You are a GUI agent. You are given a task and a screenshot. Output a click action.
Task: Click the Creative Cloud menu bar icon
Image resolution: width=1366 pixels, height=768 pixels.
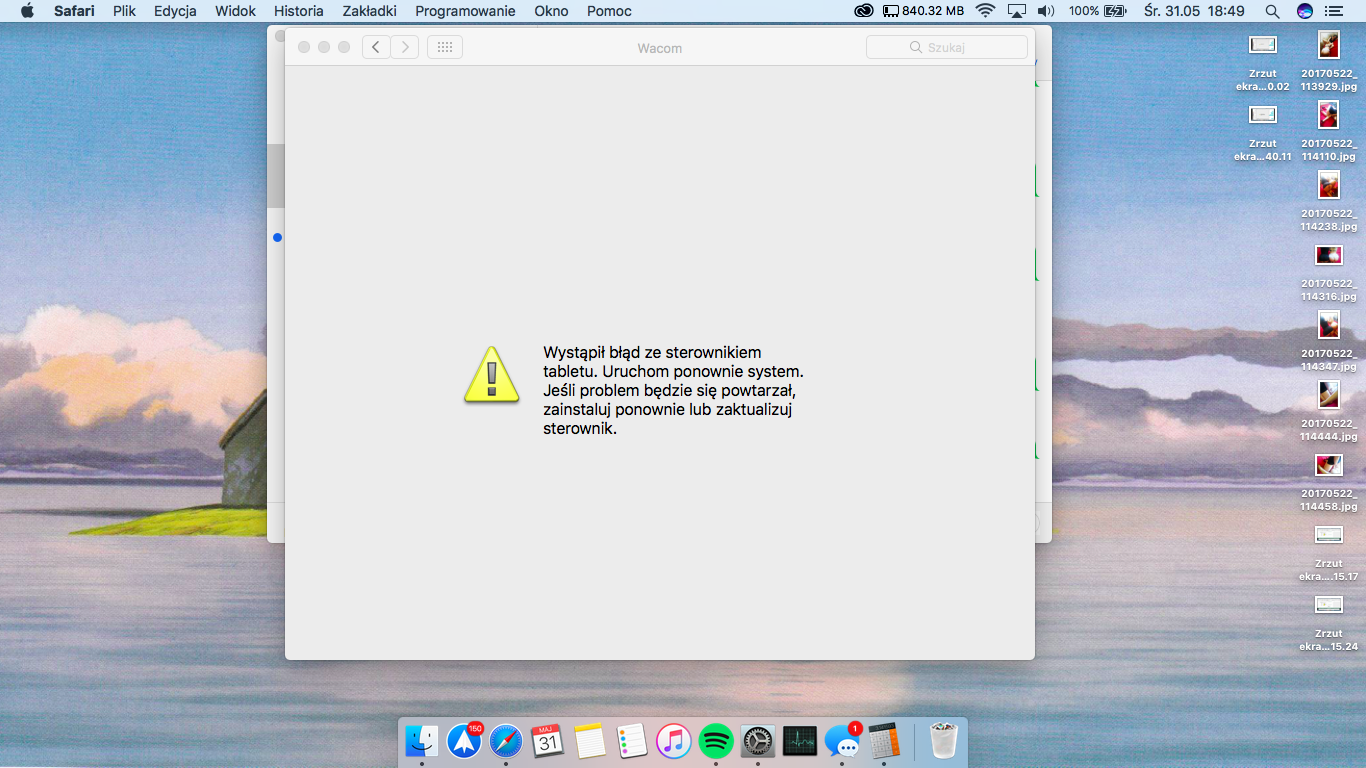[864, 11]
